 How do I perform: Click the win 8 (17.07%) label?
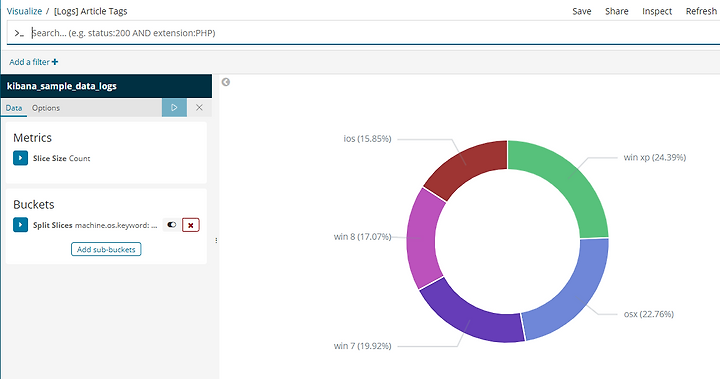click(x=362, y=237)
